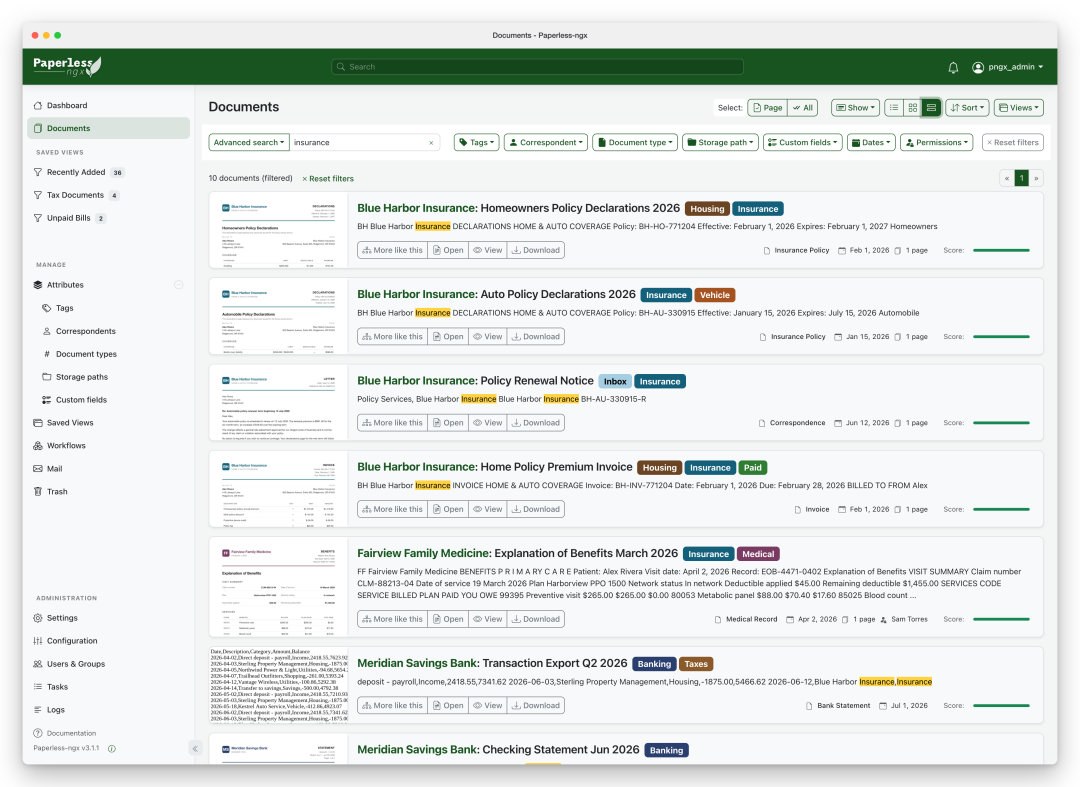
Task: Click the top Search field
Action: tap(537, 67)
